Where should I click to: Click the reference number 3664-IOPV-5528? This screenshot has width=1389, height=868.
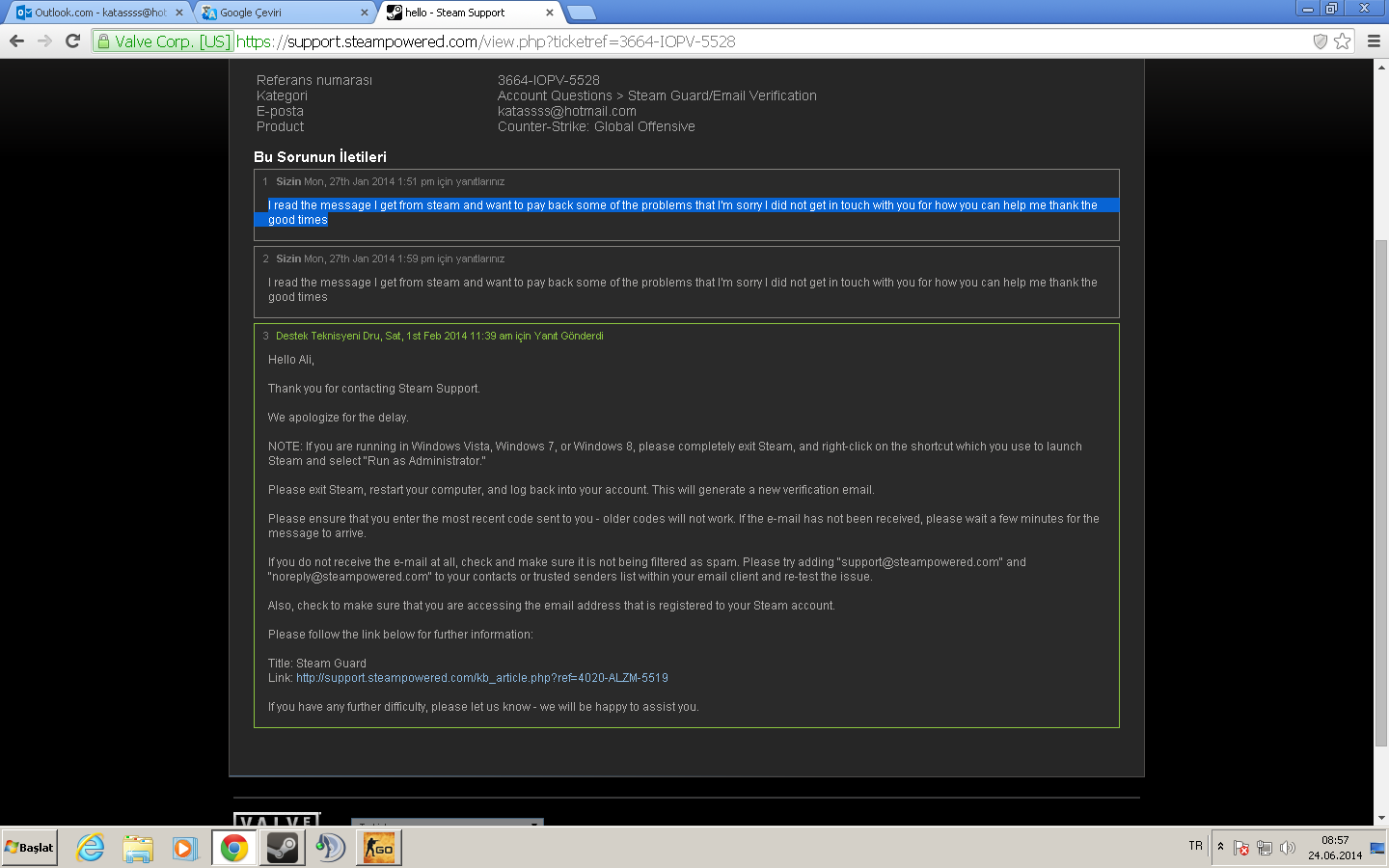(549, 80)
